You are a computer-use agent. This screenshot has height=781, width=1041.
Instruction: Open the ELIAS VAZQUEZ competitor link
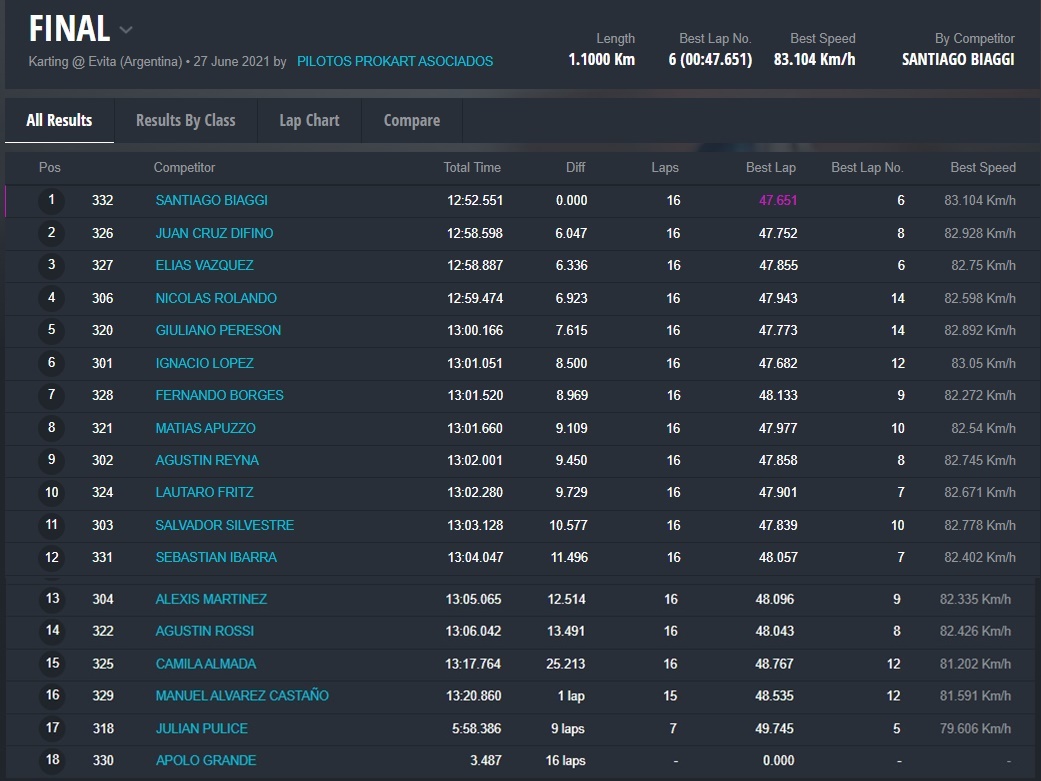coord(204,265)
